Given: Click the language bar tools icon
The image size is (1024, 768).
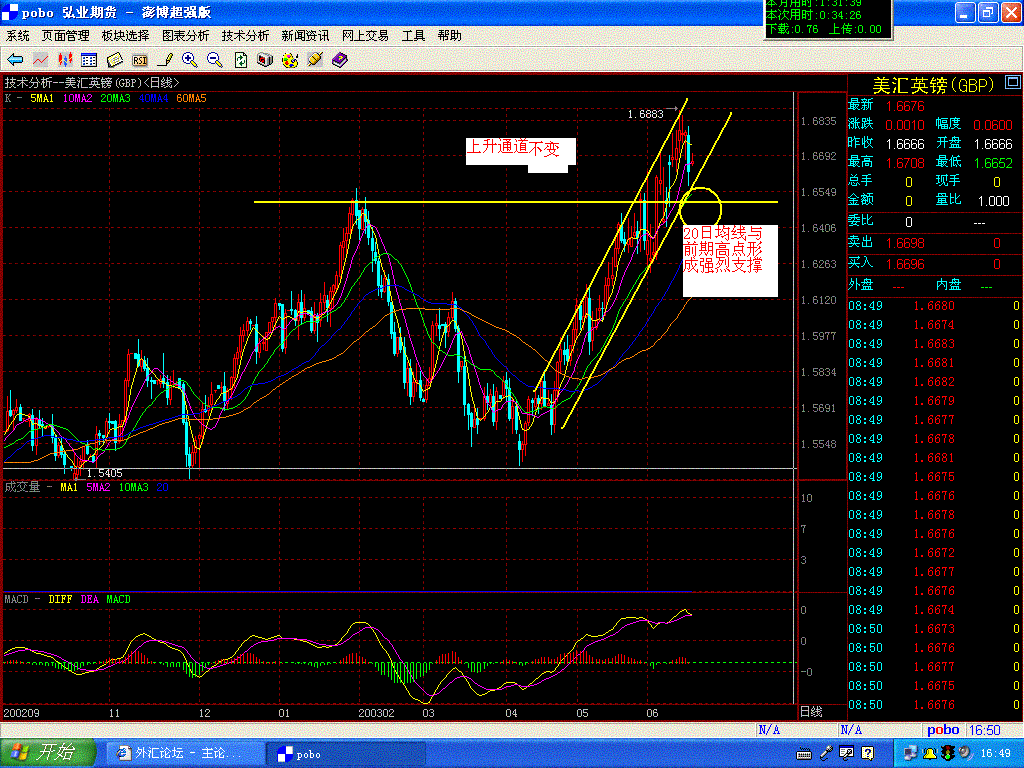Looking at the screenshot, I should pyautogui.click(x=846, y=754).
